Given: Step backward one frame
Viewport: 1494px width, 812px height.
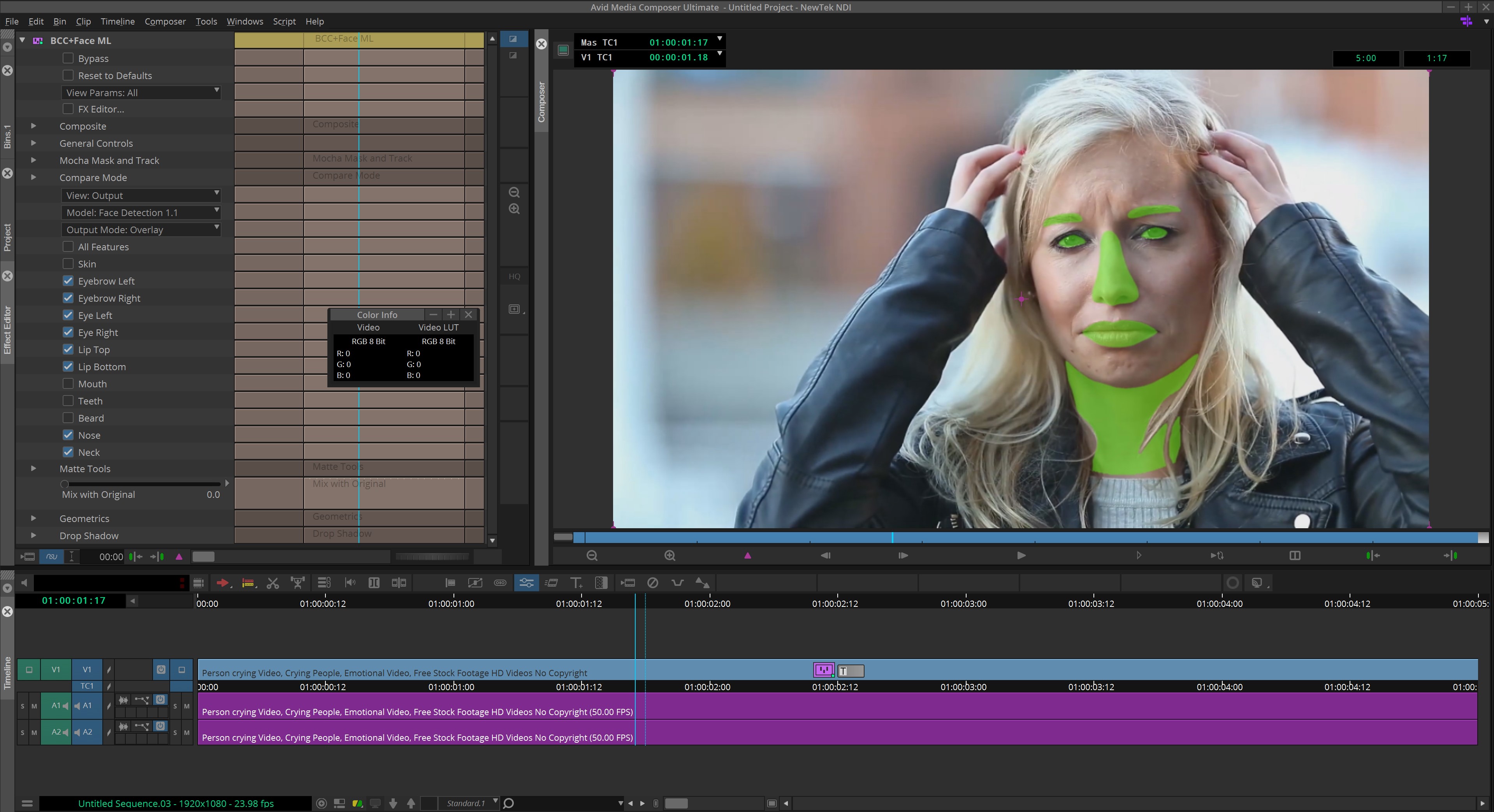Looking at the screenshot, I should 825,555.
